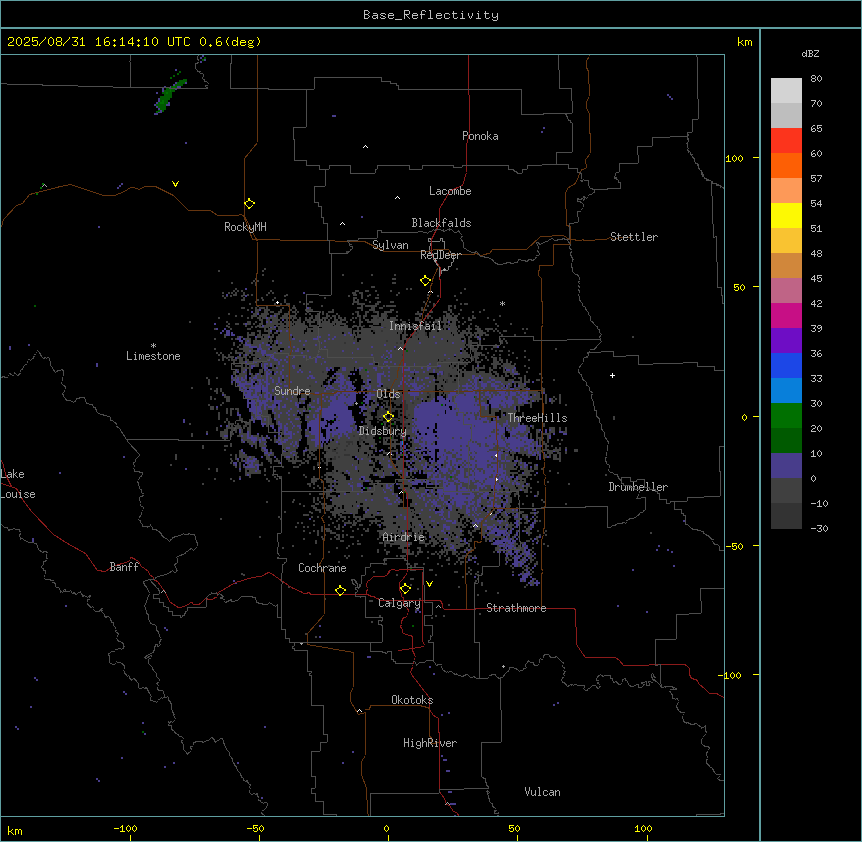Click the Drumheller label

[x=638, y=487]
